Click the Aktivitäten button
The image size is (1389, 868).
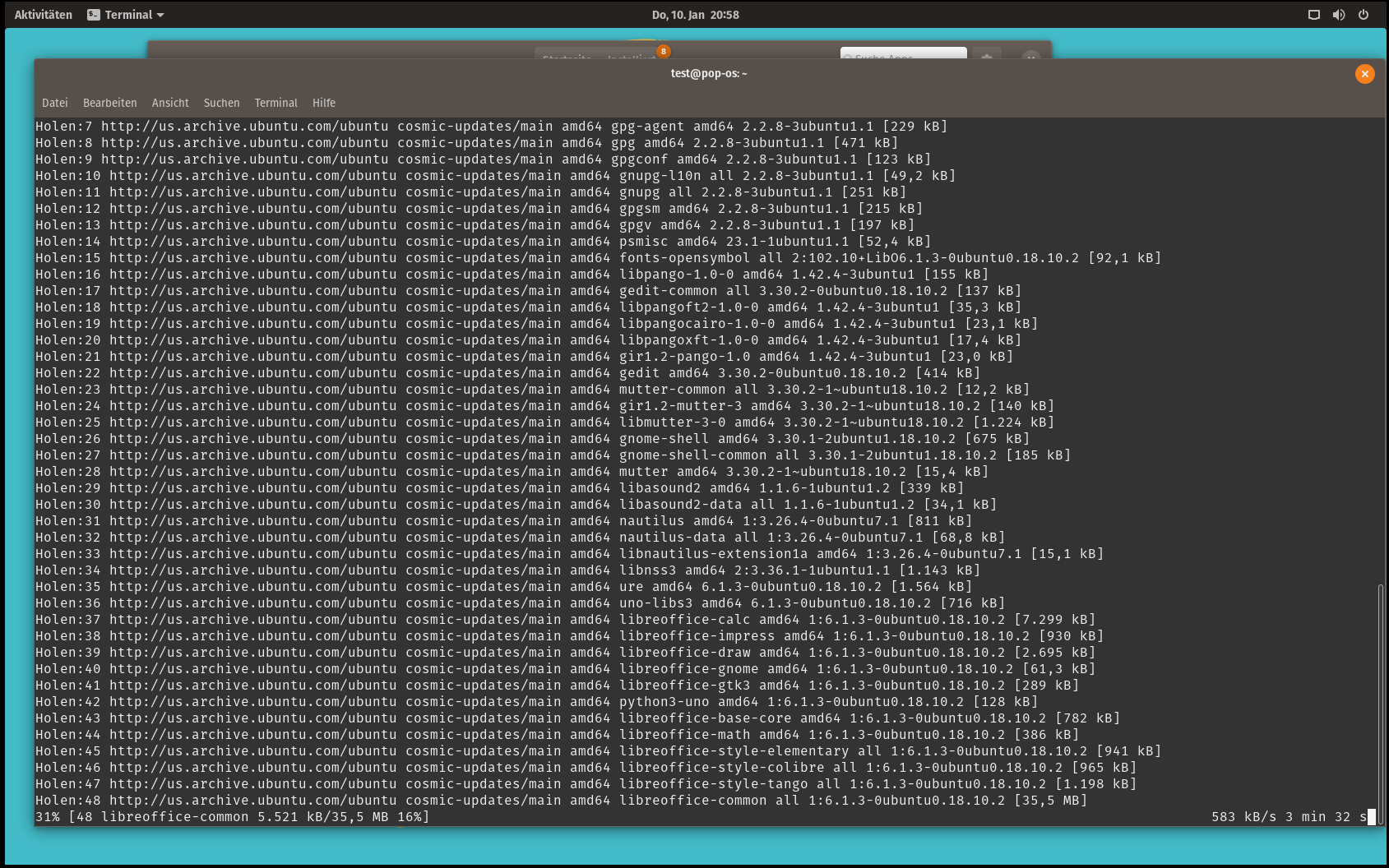[x=43, y=15]
